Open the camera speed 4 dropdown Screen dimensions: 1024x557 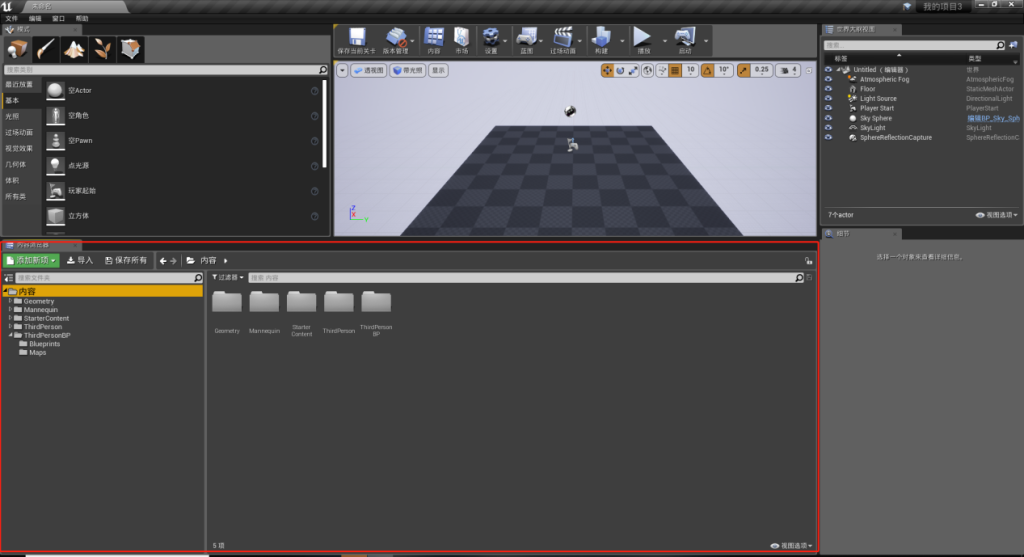coord(789,71)
